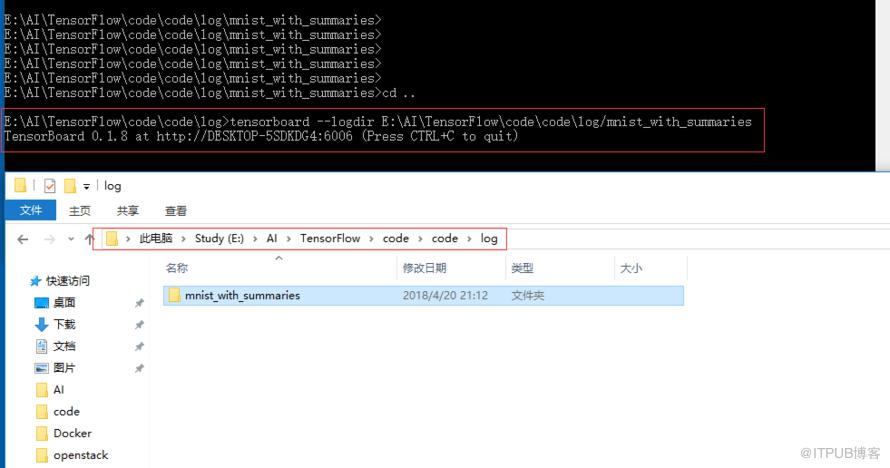Click the tensorboard --logdir command line
This screenshot has height=468, width=890.
tap(377, 121)
